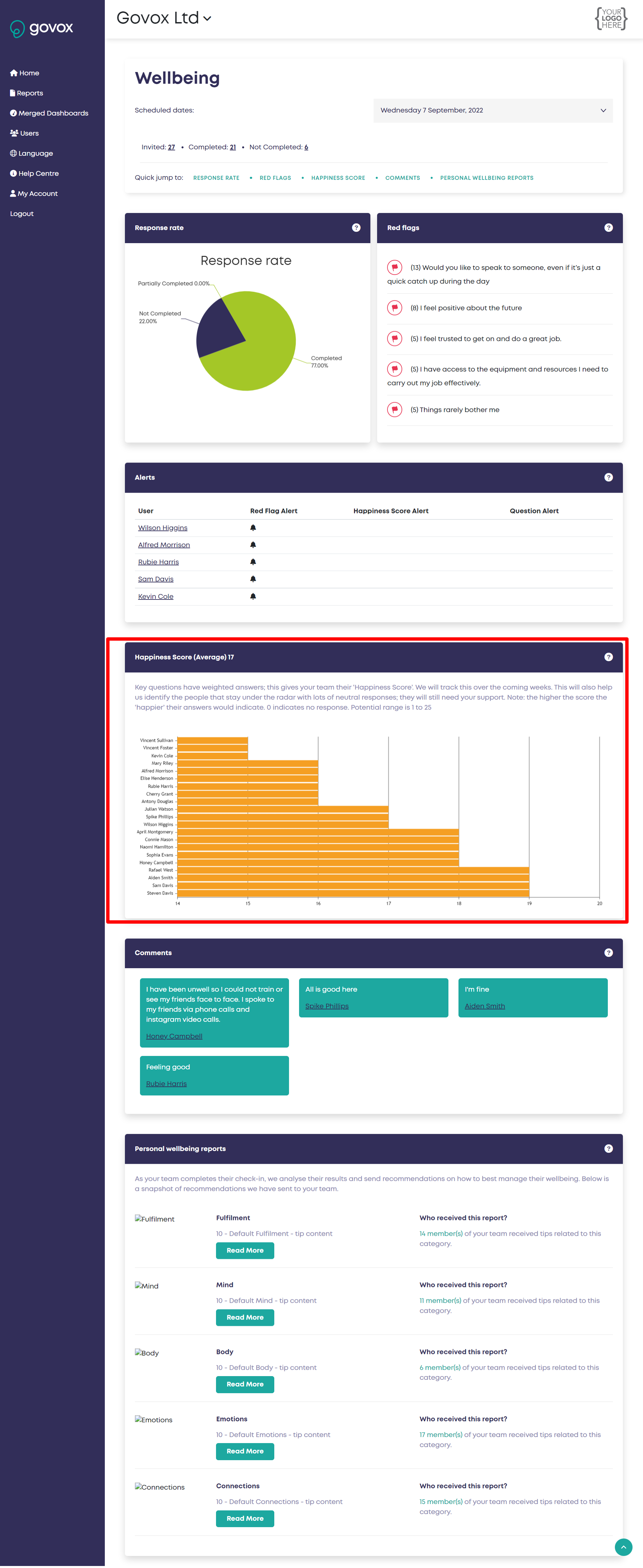Click Read More under Emotions

click(245, 1451)
